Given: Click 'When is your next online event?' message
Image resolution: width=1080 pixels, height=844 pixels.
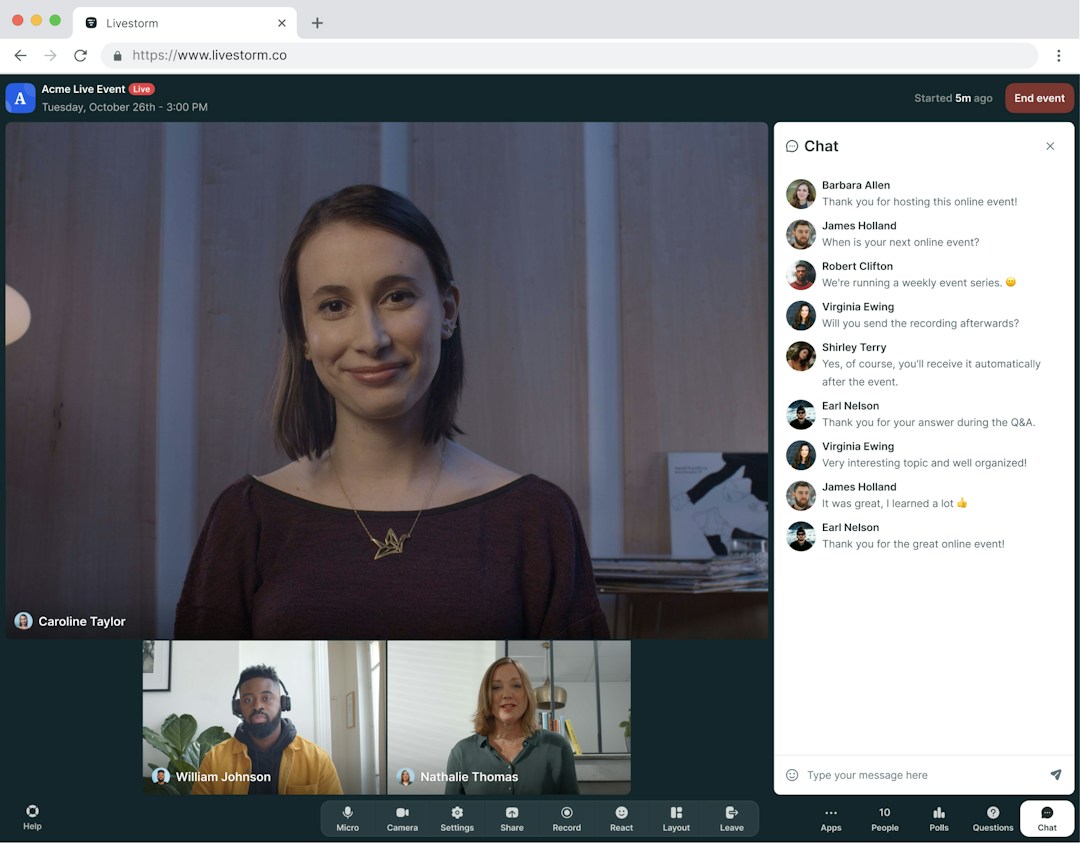Looking at the screenshot, I should 900,243.
